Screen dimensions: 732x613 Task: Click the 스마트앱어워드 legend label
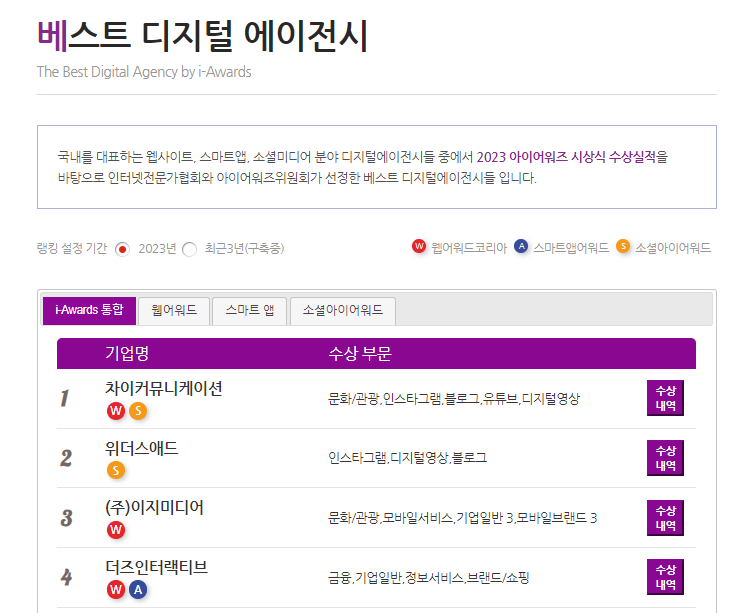pyautogui.click(x=571, y=248)
